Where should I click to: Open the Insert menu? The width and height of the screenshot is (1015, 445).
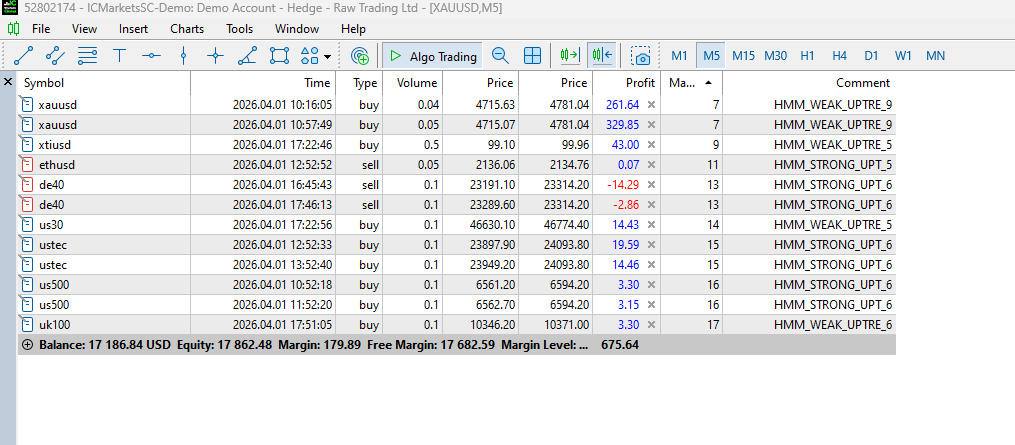click(133, 29)
